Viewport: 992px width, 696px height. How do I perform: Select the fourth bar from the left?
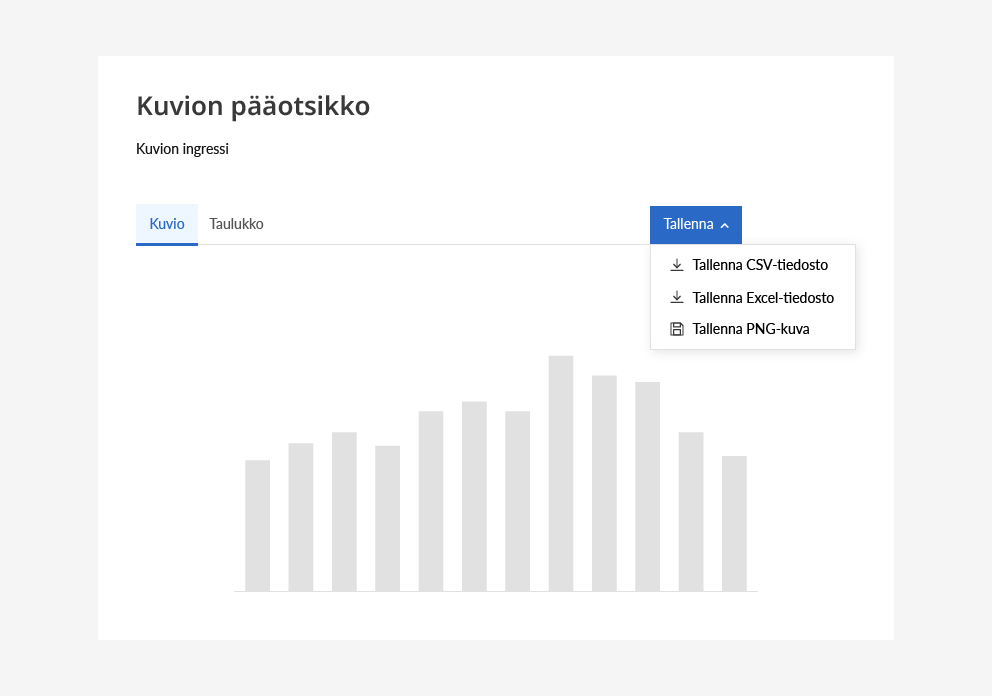pyautogui.click(x=387, y=518)
